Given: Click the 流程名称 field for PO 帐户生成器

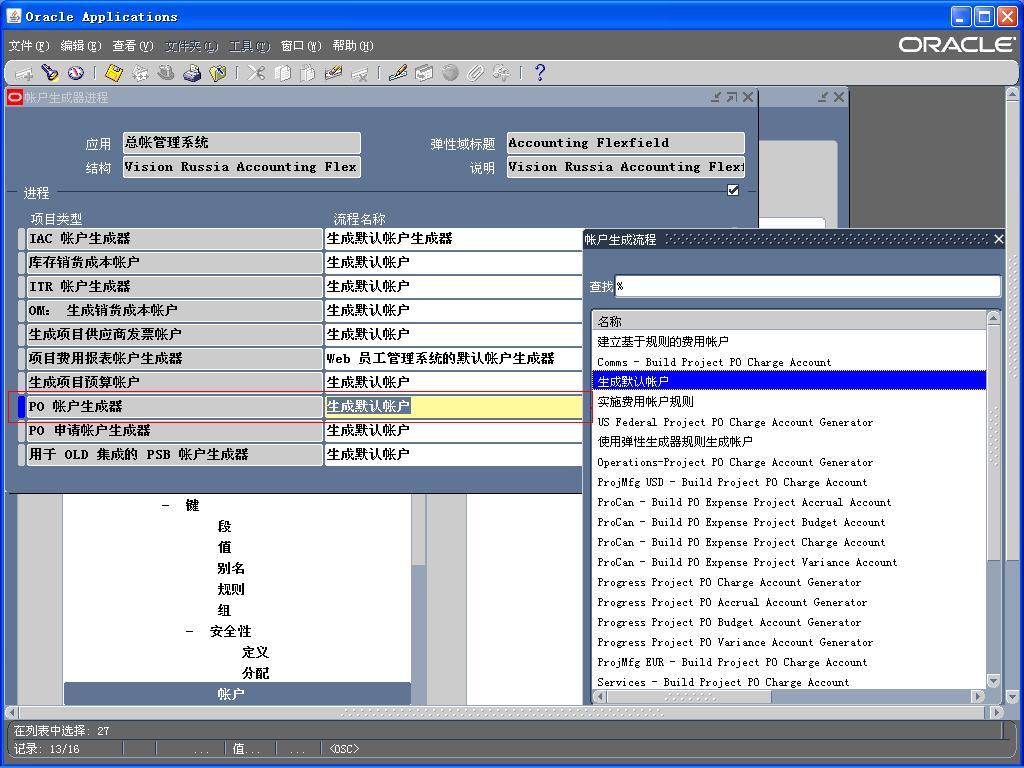Looking at the screenshot, I should 453,406.
